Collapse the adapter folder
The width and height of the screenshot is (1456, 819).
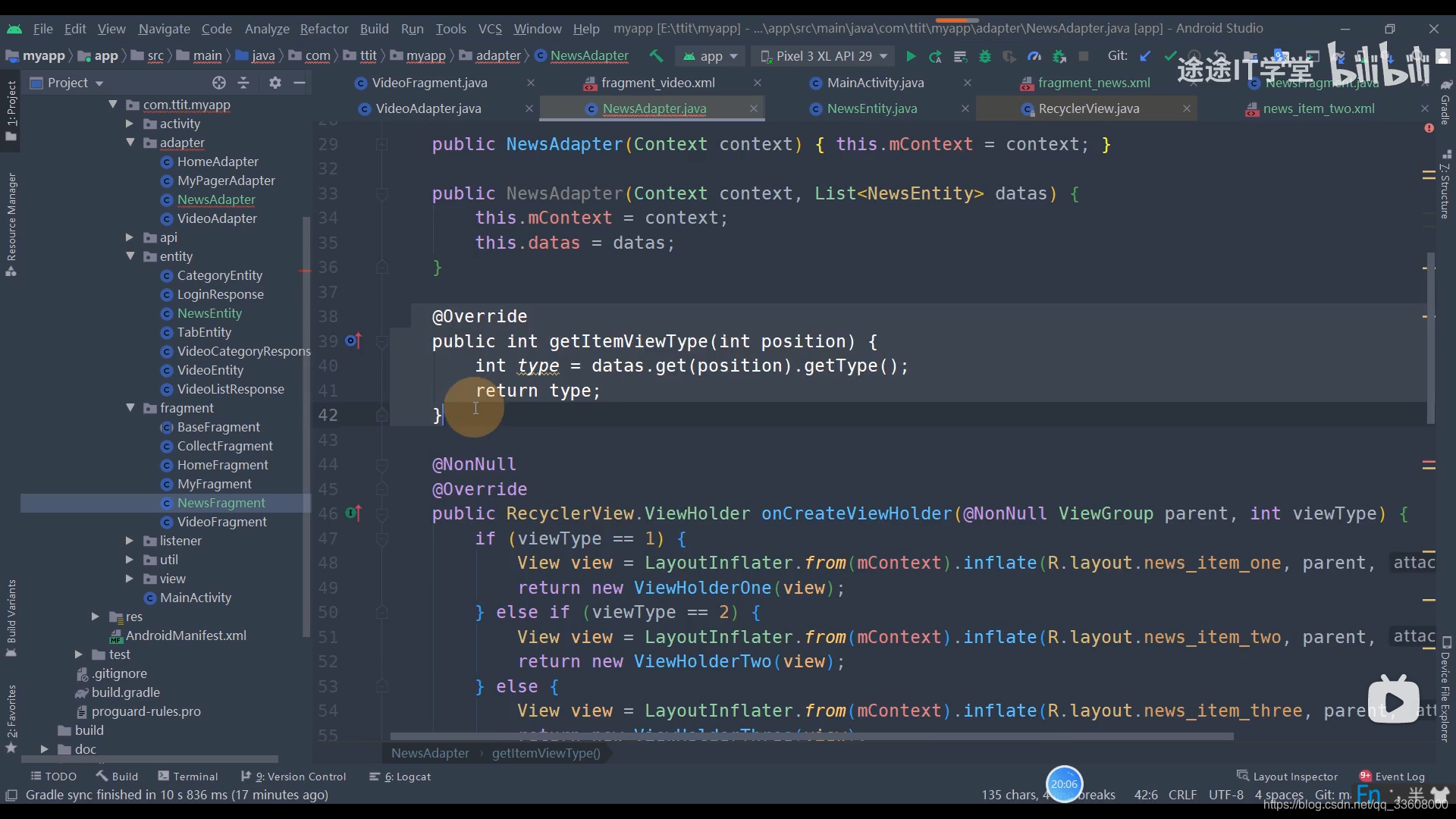130,143
